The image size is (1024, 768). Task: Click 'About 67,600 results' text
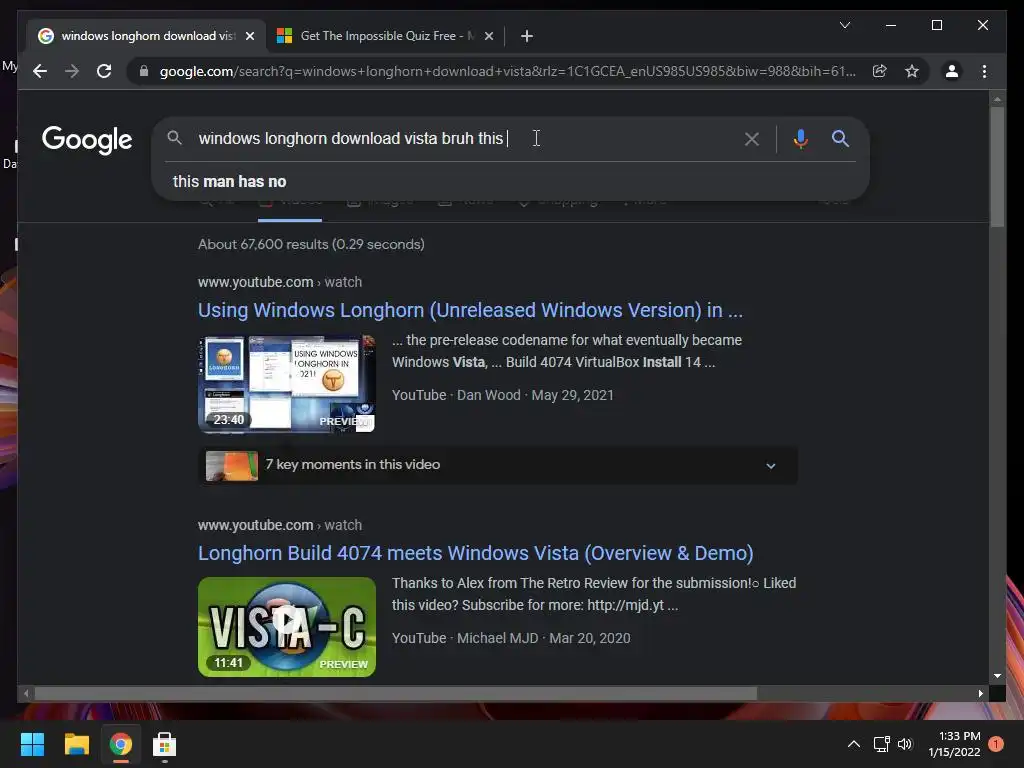tap(311, 244)
